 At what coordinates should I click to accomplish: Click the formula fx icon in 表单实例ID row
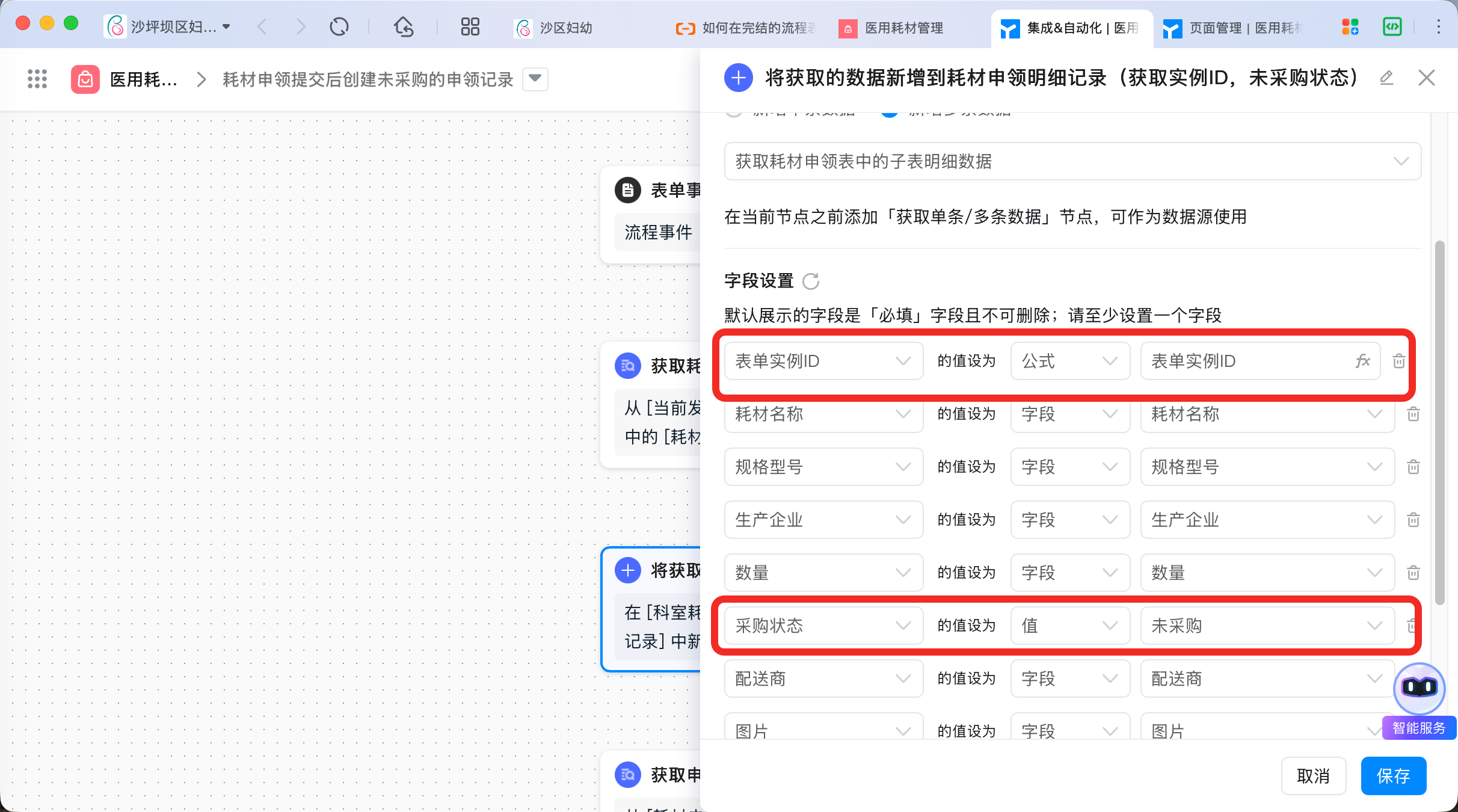pos(1362,361)
